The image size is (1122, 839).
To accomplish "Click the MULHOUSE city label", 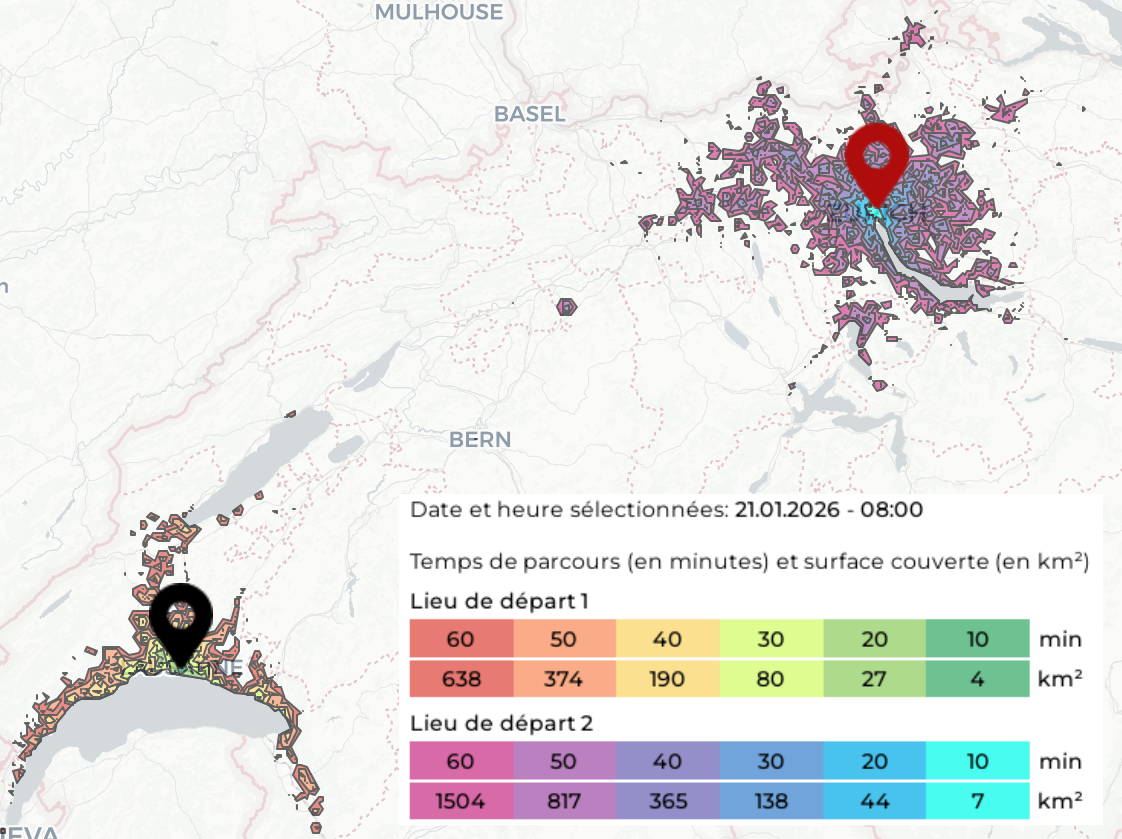I will (x=440, y=12).
